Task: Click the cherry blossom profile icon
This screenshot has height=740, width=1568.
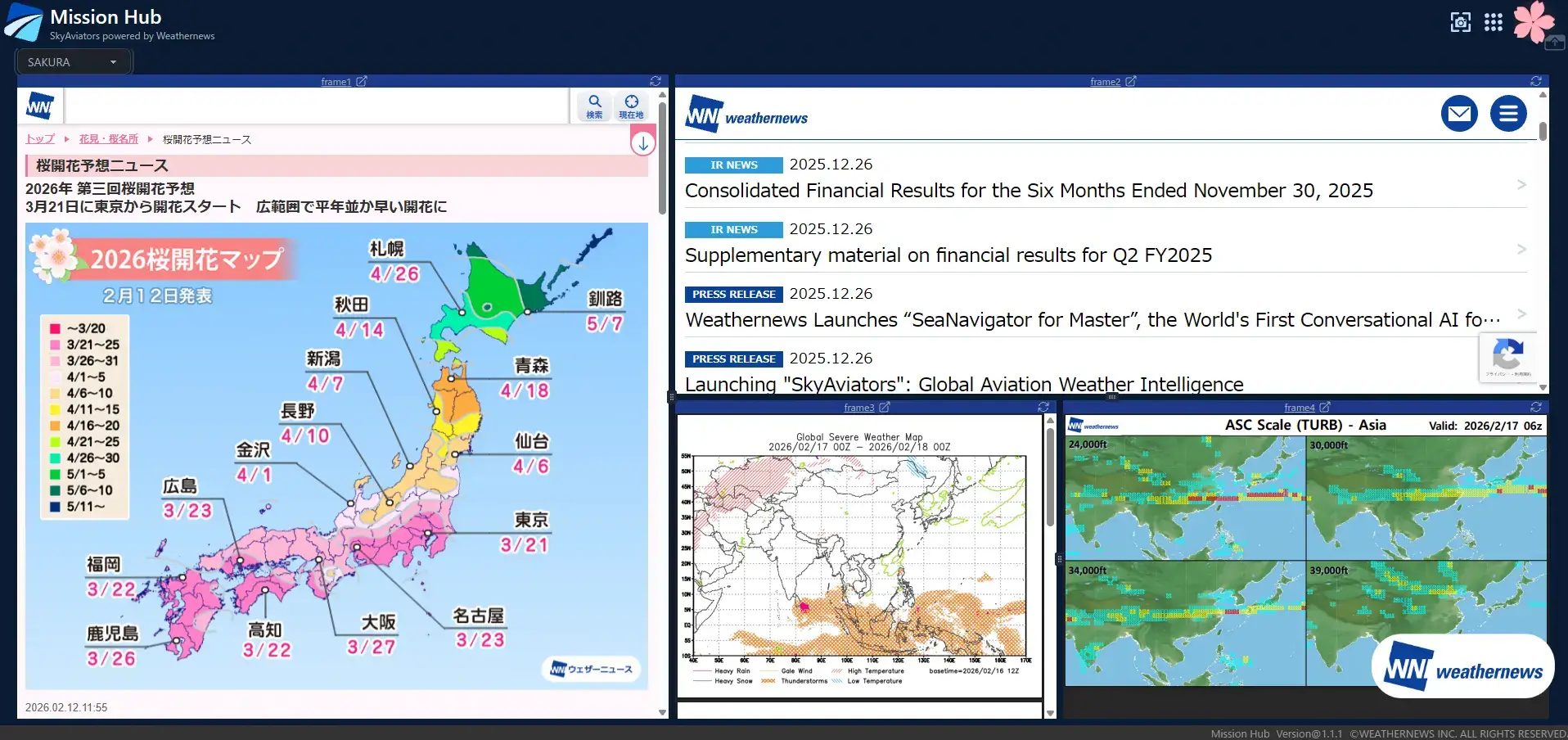Action: point(1533,22)
